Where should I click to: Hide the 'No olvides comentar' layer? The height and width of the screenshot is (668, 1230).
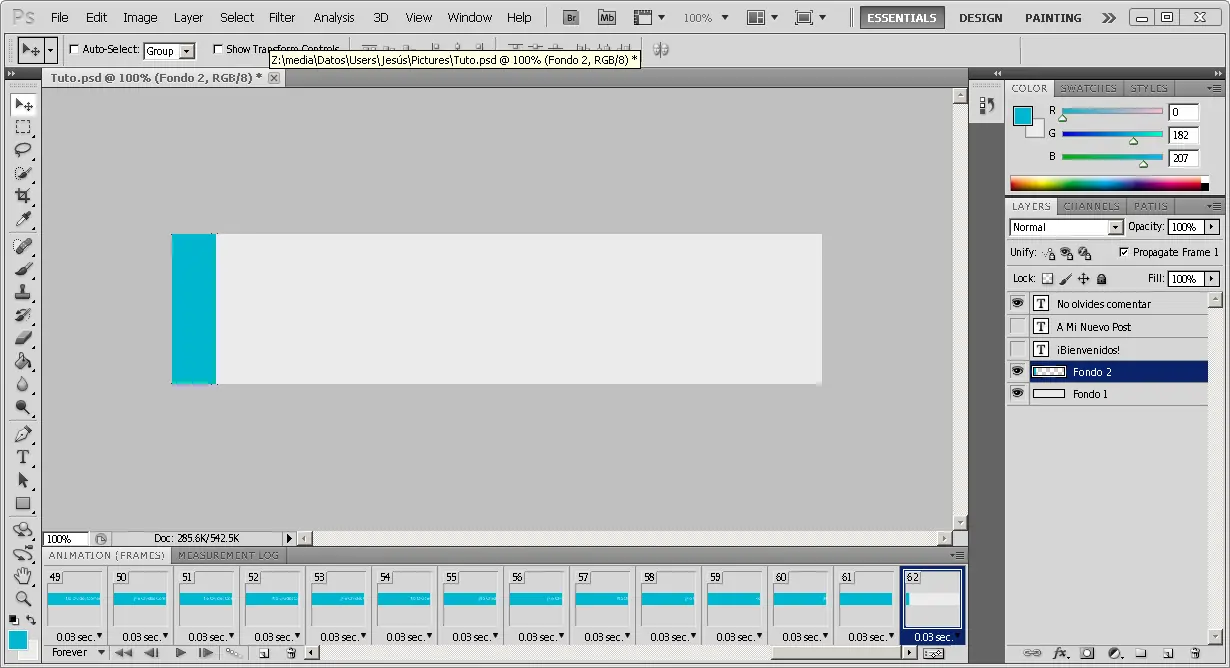tap(1017, 303)
